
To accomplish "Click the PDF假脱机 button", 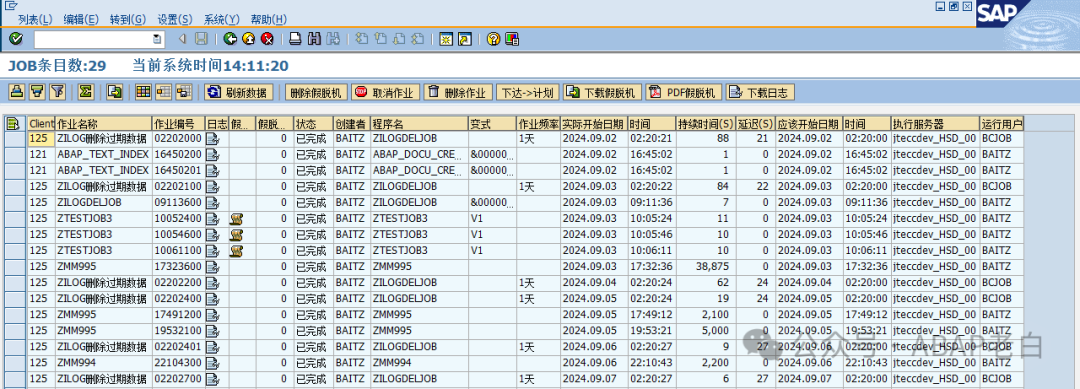I will point(684,92).
